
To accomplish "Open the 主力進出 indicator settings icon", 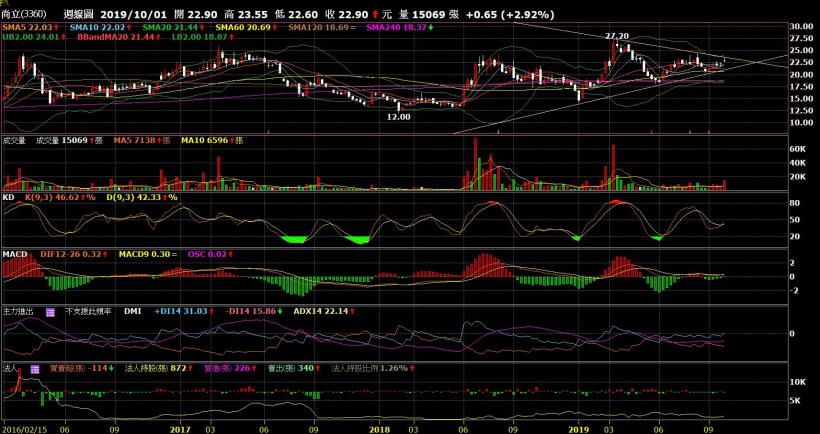I will 50,312.
